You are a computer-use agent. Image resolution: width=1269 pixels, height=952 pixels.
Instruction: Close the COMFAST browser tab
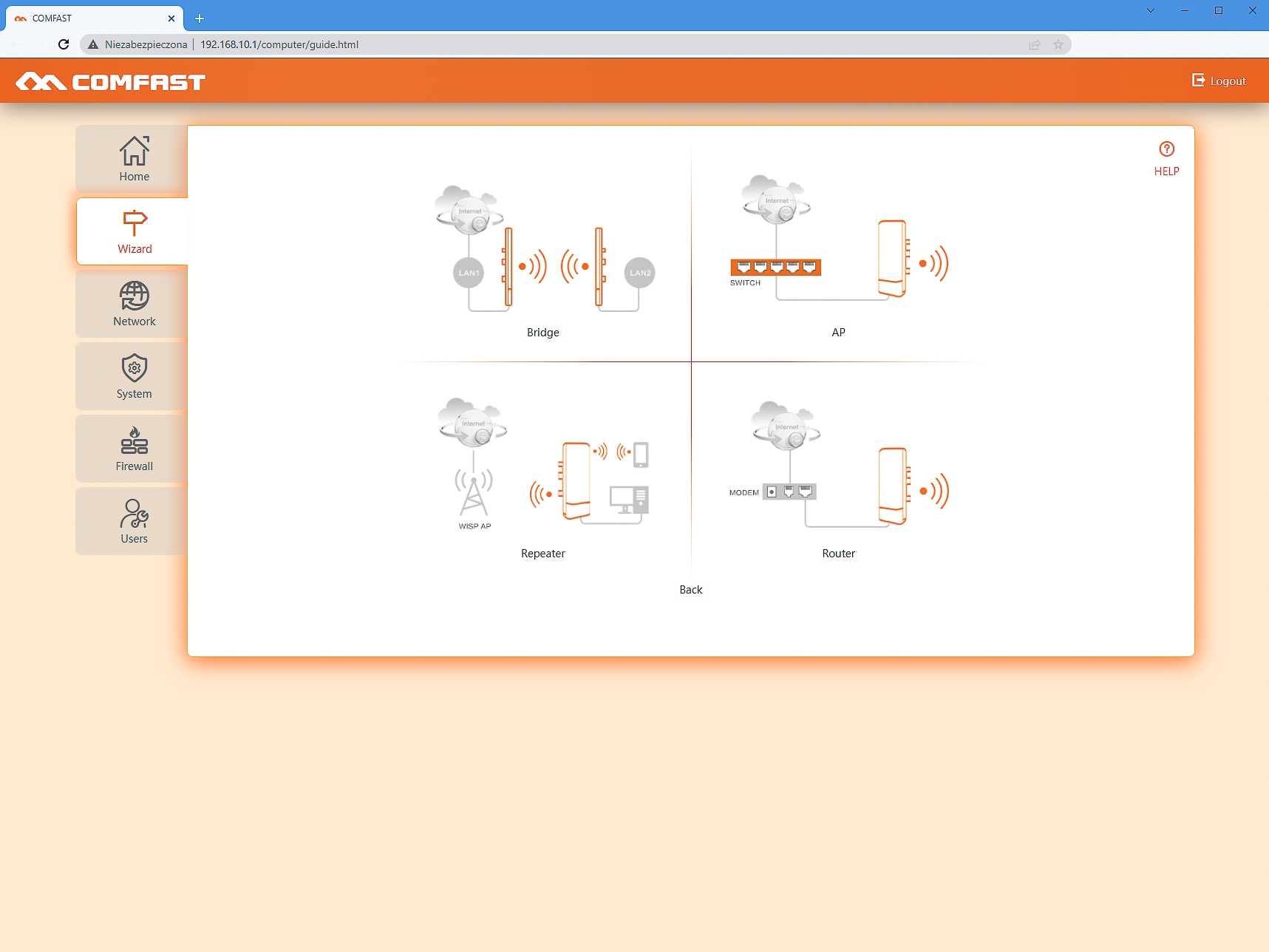click(x=171, y=18)
